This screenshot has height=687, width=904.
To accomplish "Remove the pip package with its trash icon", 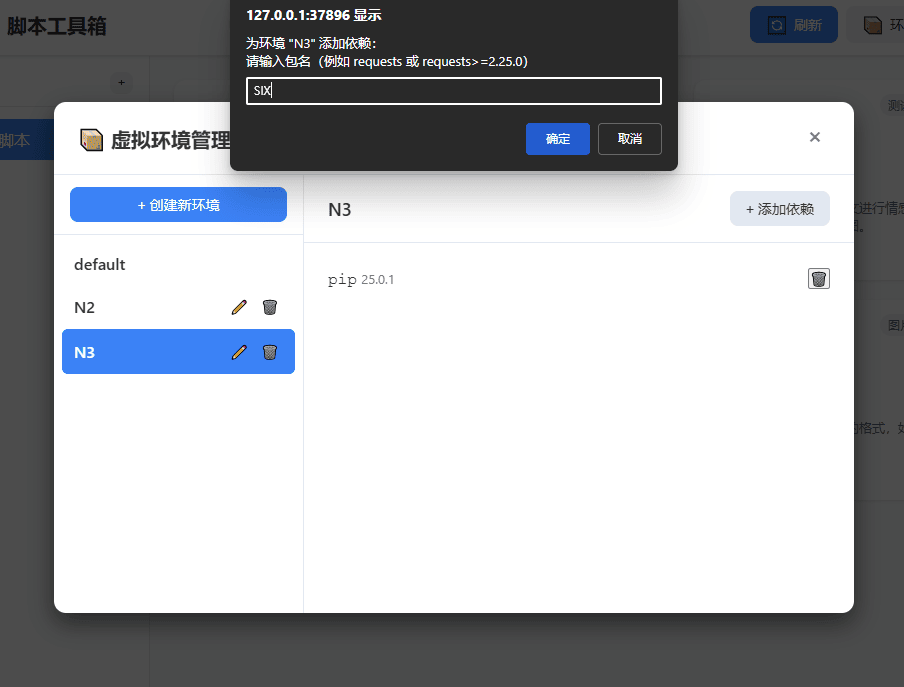I will [x=818, y=278].
